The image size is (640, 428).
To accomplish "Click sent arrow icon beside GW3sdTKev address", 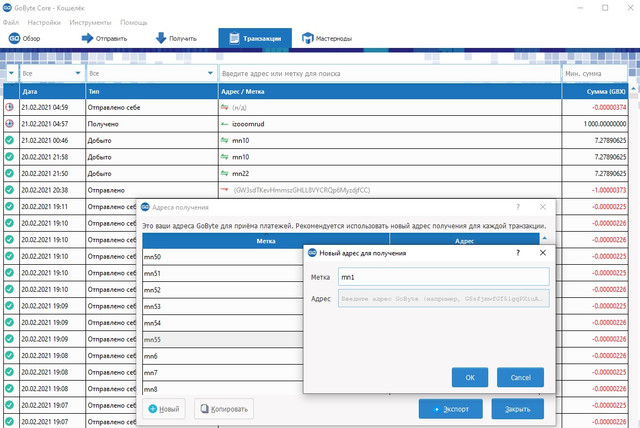I will pyautogui.click(x=224, y=190).
